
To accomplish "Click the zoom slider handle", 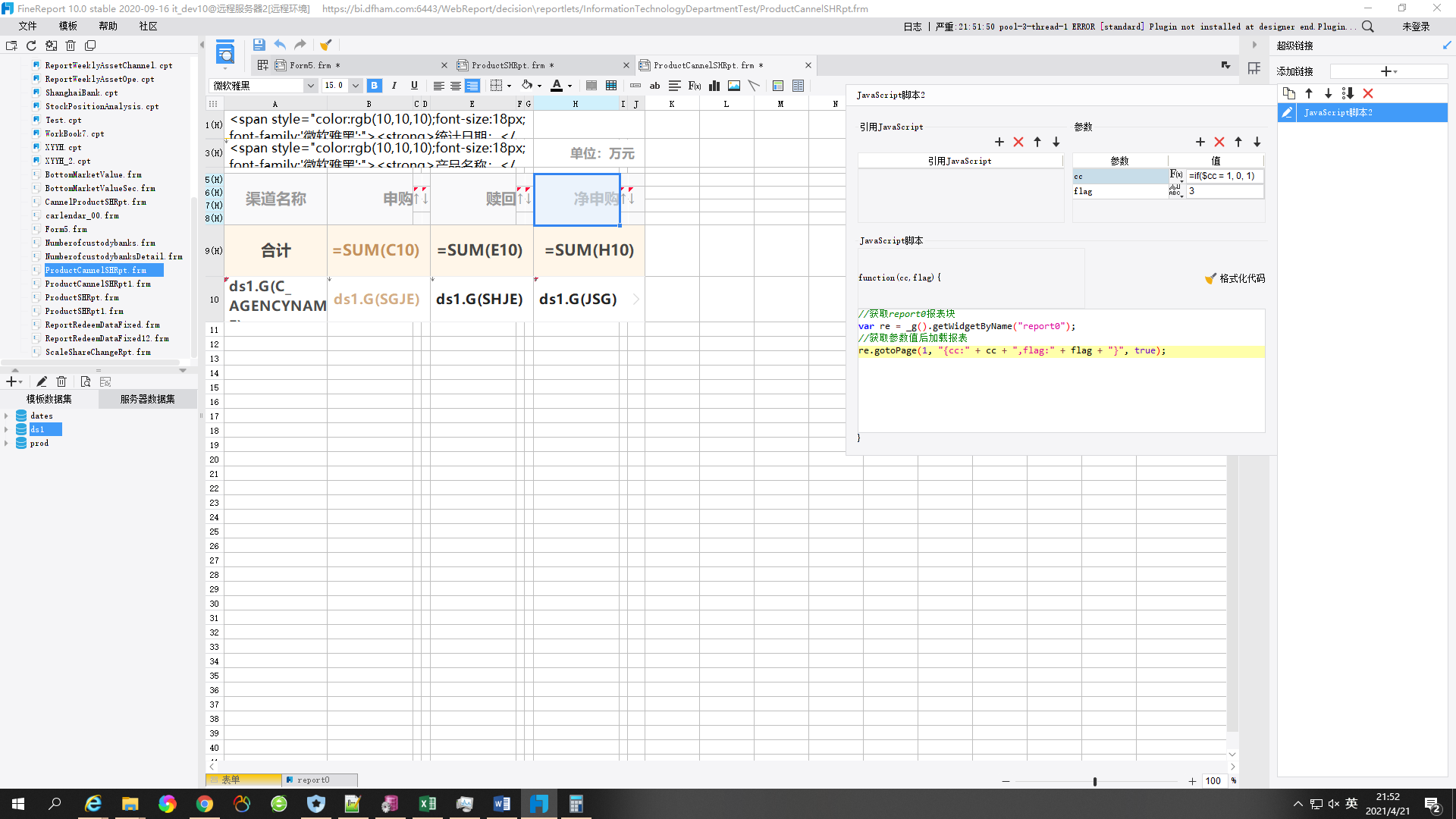I will click(x=1094, y=781).
